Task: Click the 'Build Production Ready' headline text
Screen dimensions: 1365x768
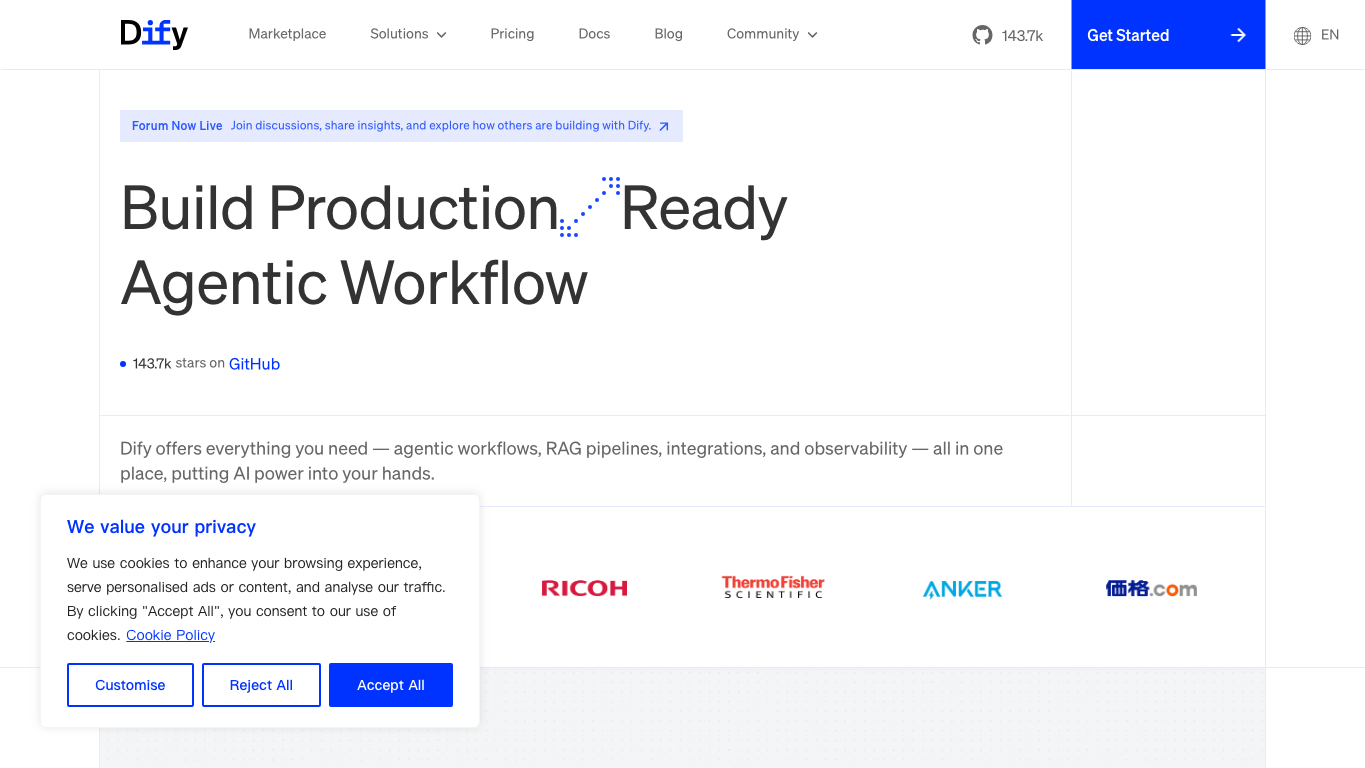Action: pos(454,208)
